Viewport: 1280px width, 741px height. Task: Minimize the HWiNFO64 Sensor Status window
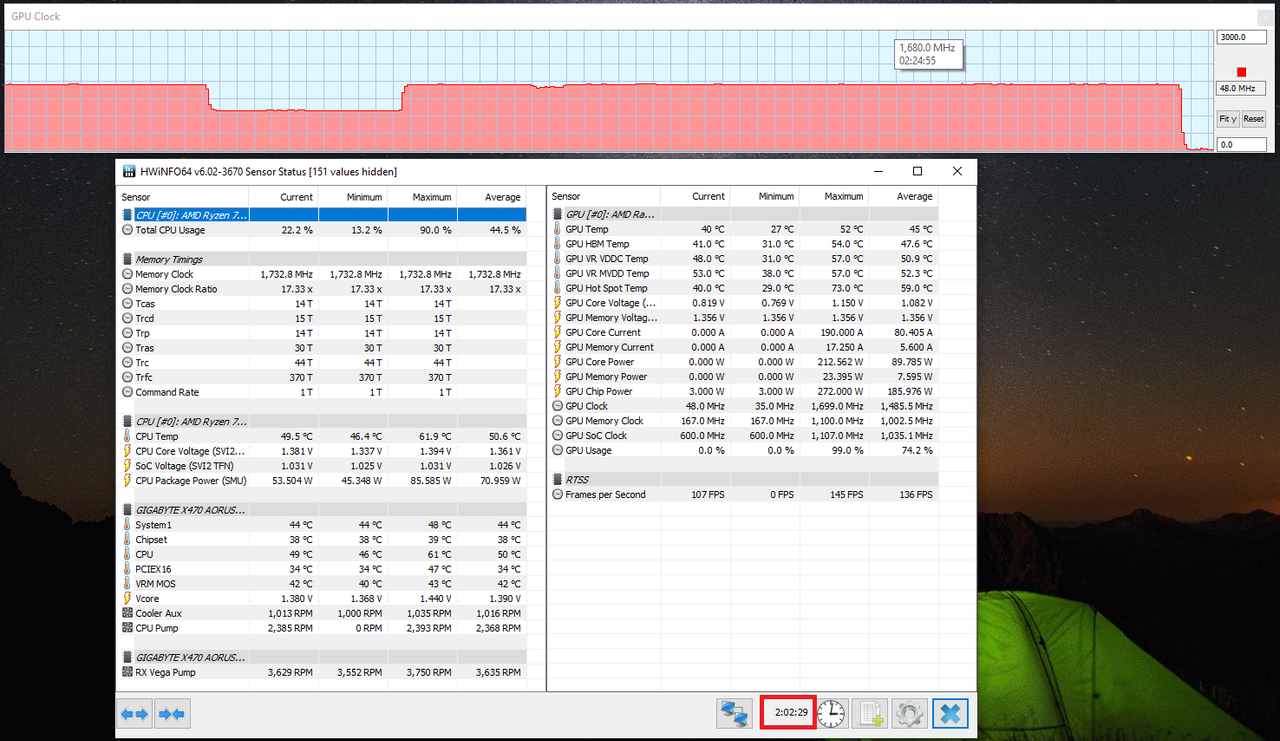[877, 171]
